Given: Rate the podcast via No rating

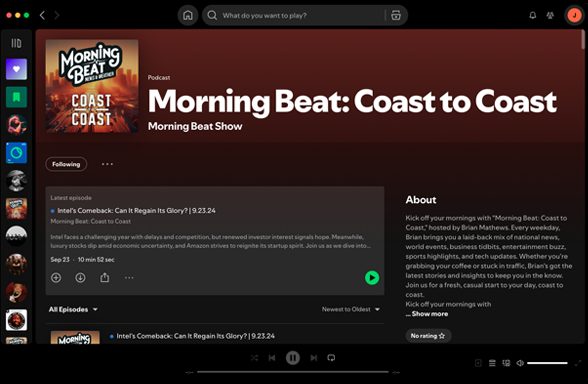Looking at the screenshot, I should (428, 336).
